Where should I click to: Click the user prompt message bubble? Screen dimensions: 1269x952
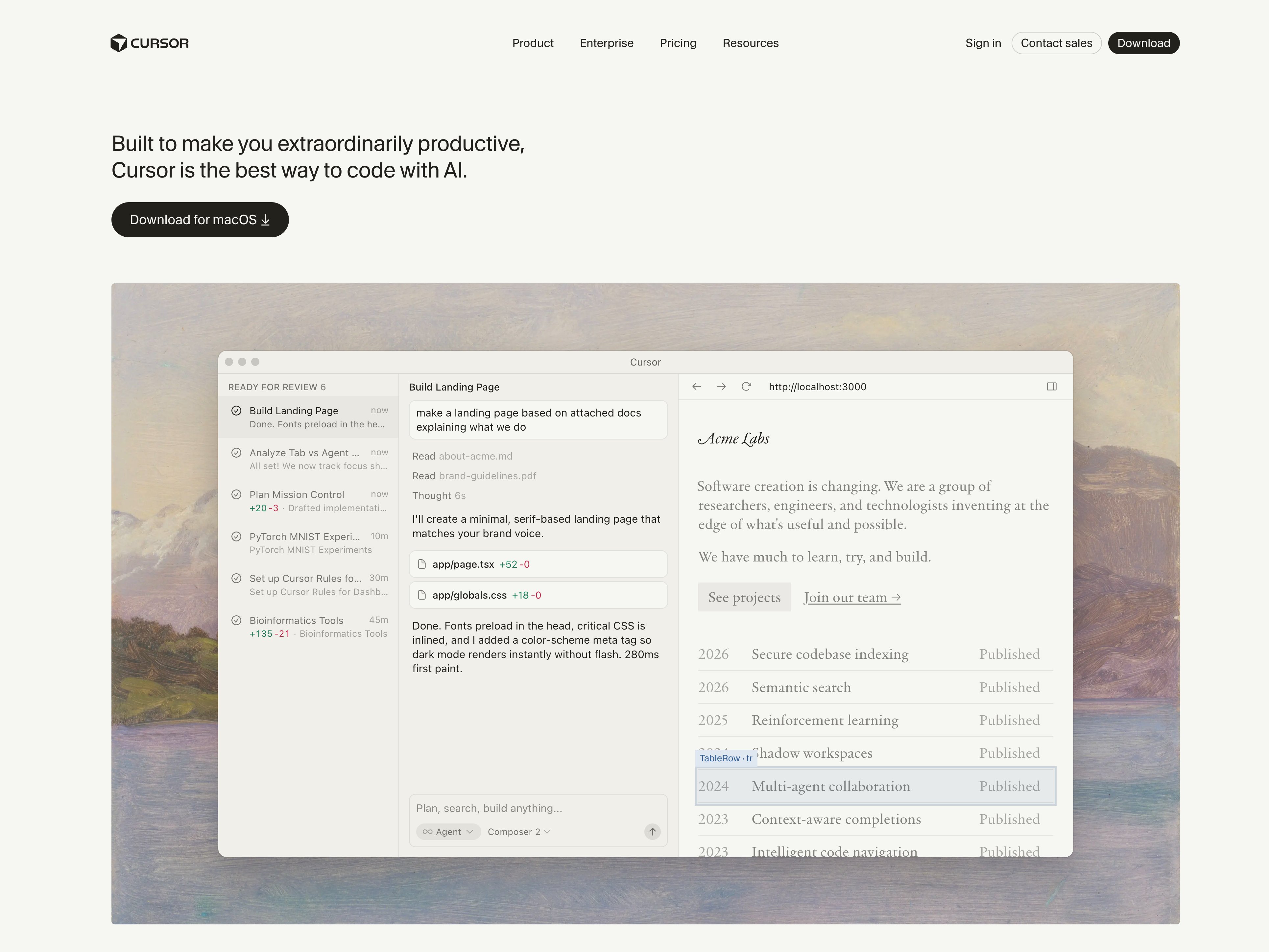(538, 420)
